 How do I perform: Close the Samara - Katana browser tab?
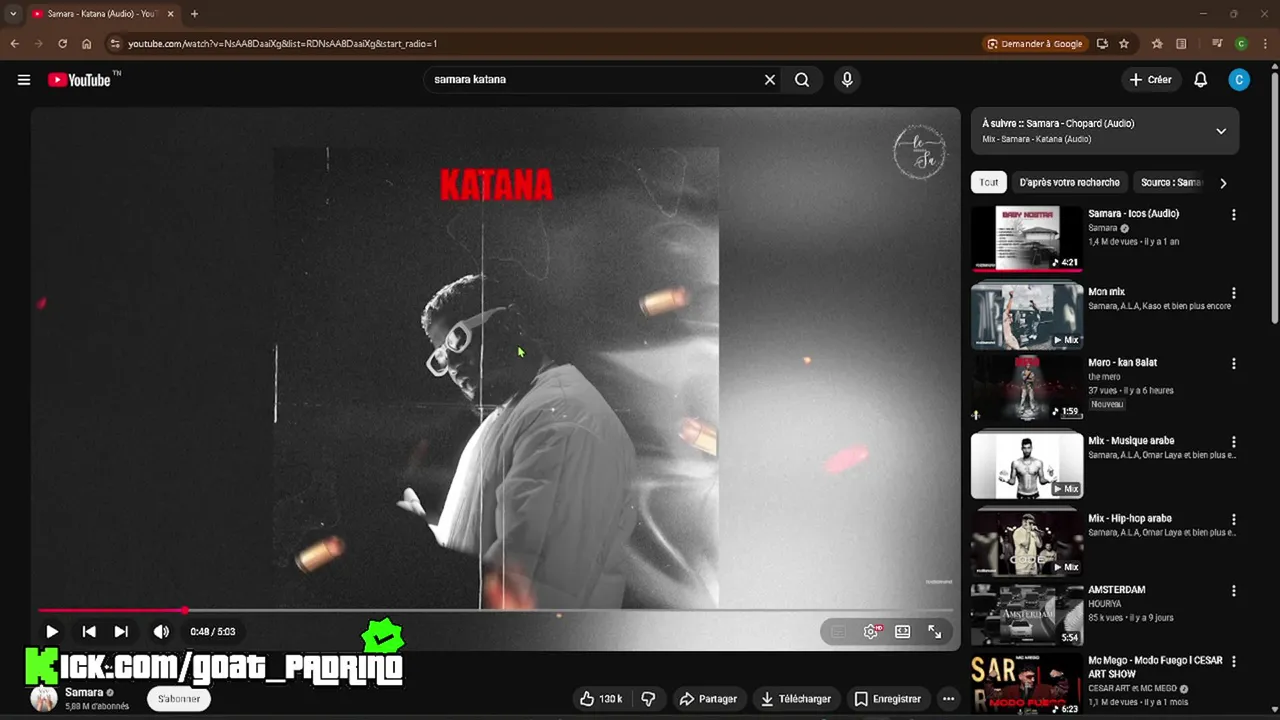pos(170,14)
